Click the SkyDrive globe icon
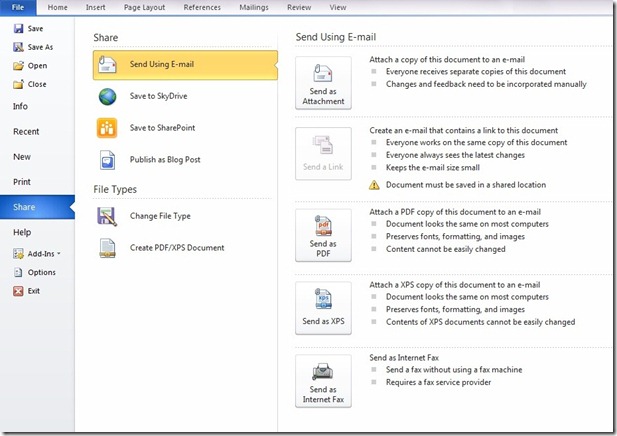 (107, 96)
